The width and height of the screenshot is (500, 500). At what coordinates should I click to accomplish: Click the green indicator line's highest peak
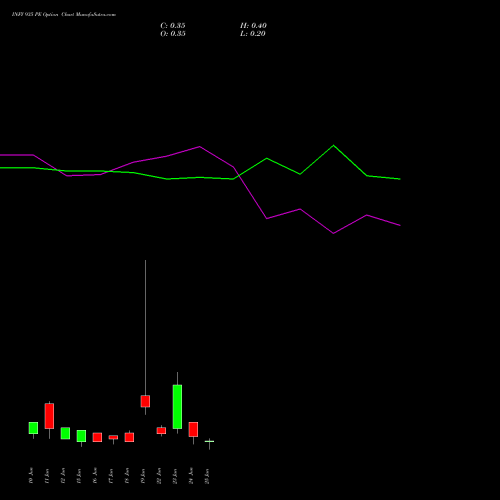(x=333, y=145)
